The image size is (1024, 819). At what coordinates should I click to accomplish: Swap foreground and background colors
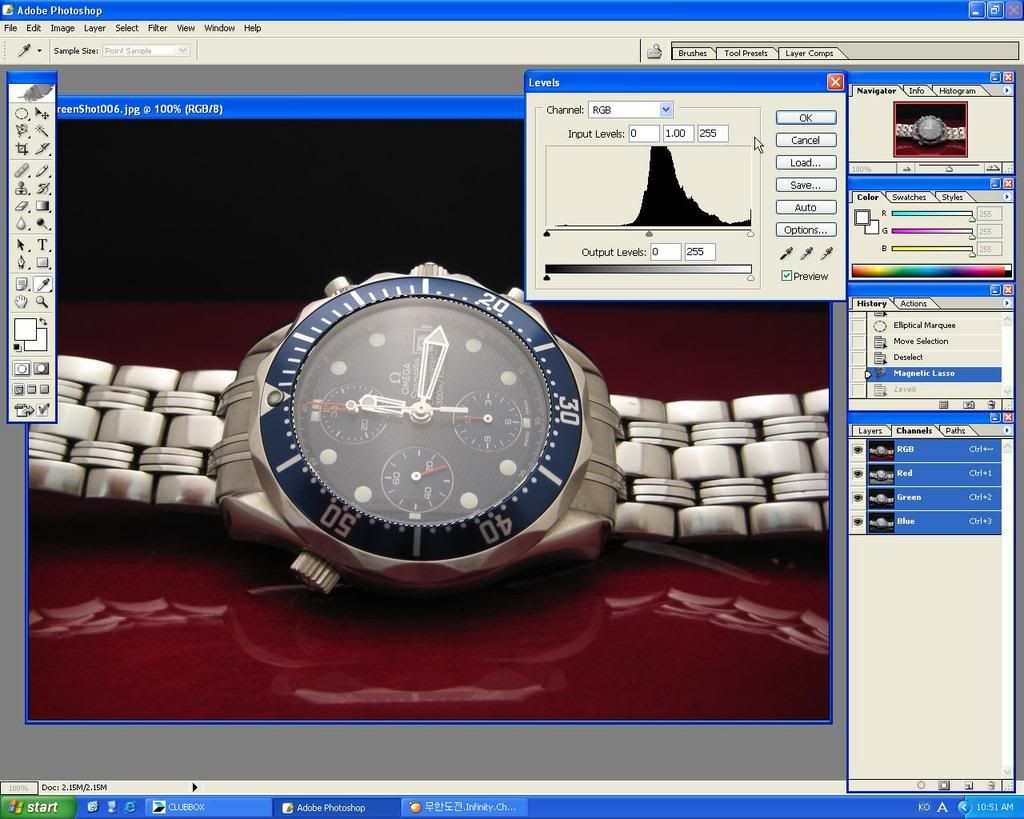click(43, 322)
